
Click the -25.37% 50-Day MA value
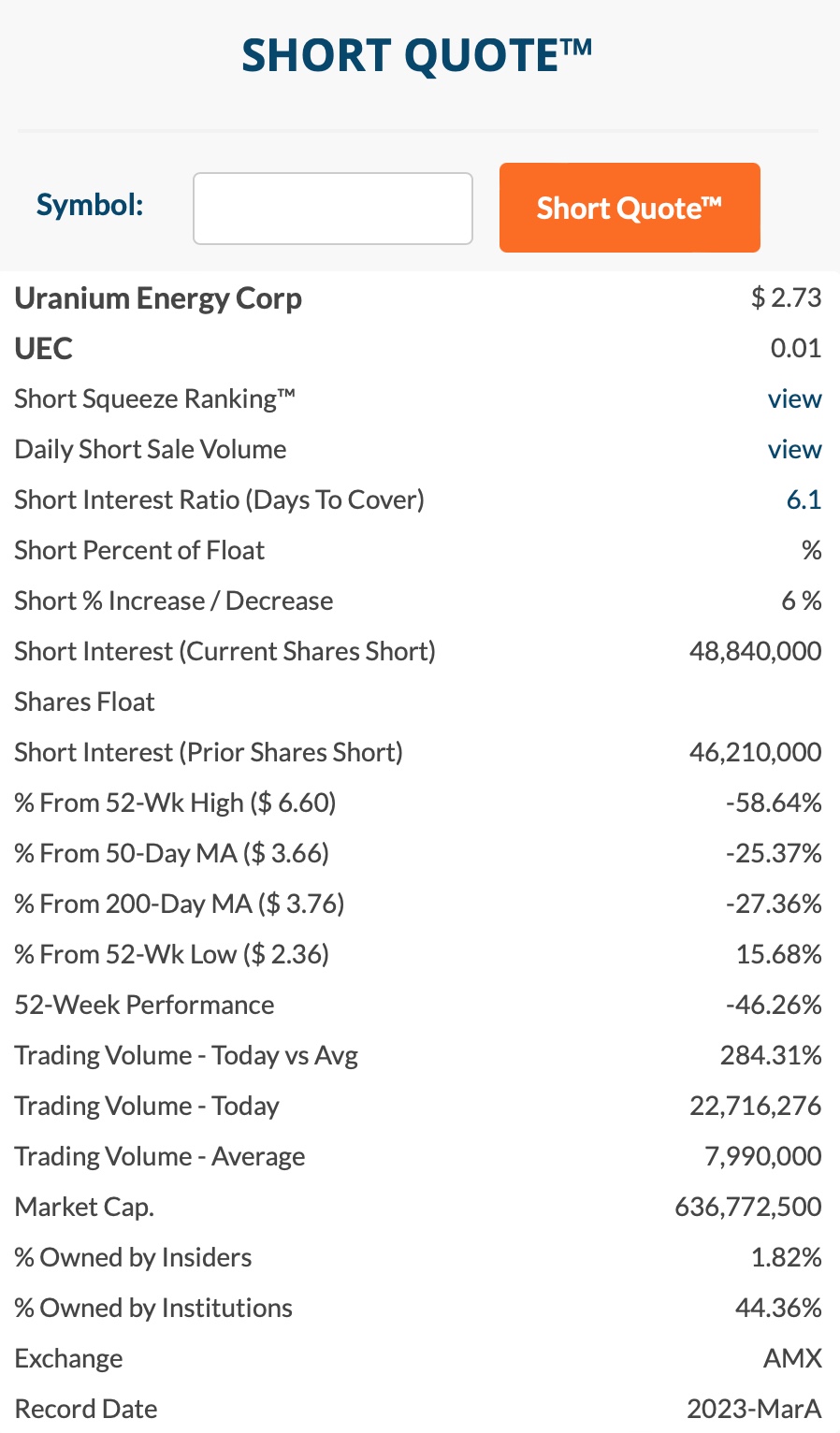point(774,854)
